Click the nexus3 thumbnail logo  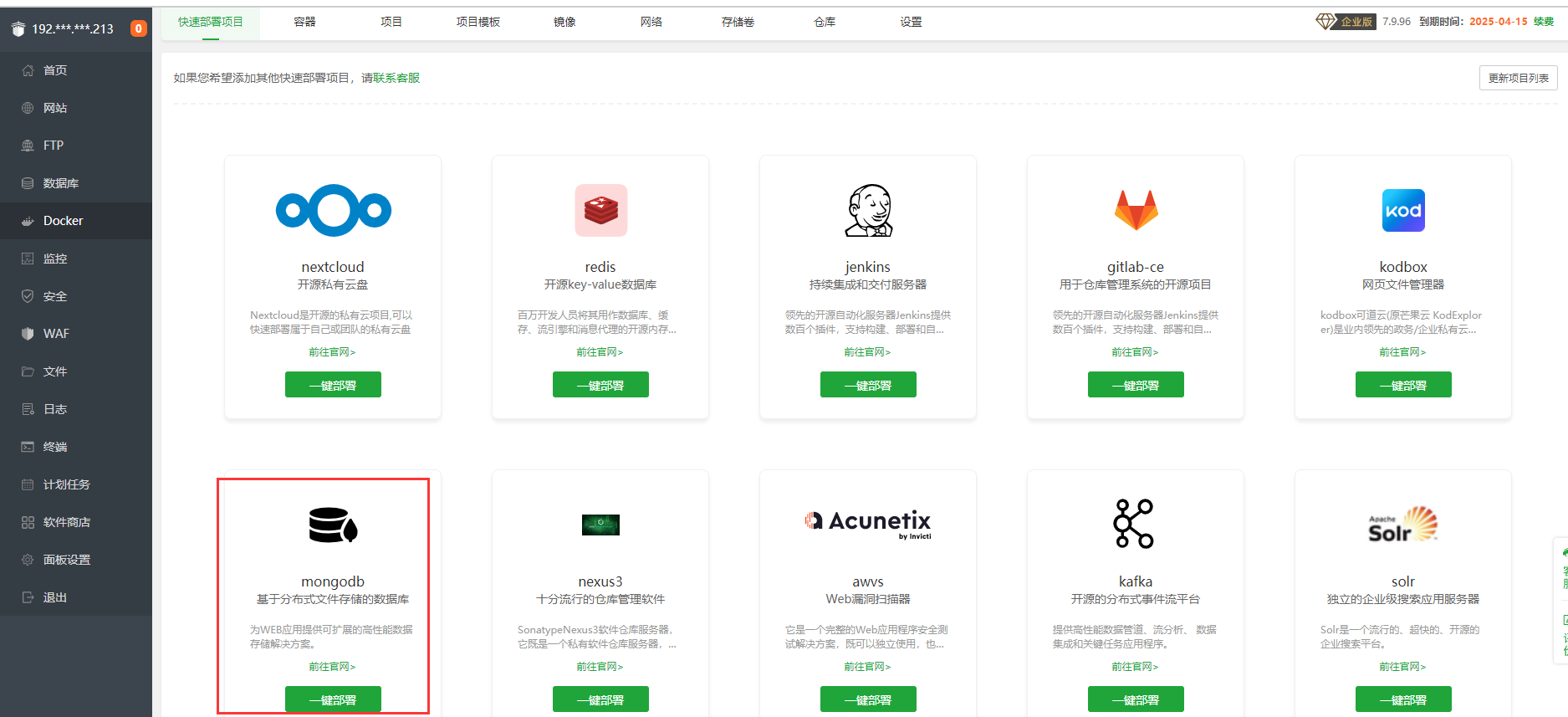click(x=600, y=525)
